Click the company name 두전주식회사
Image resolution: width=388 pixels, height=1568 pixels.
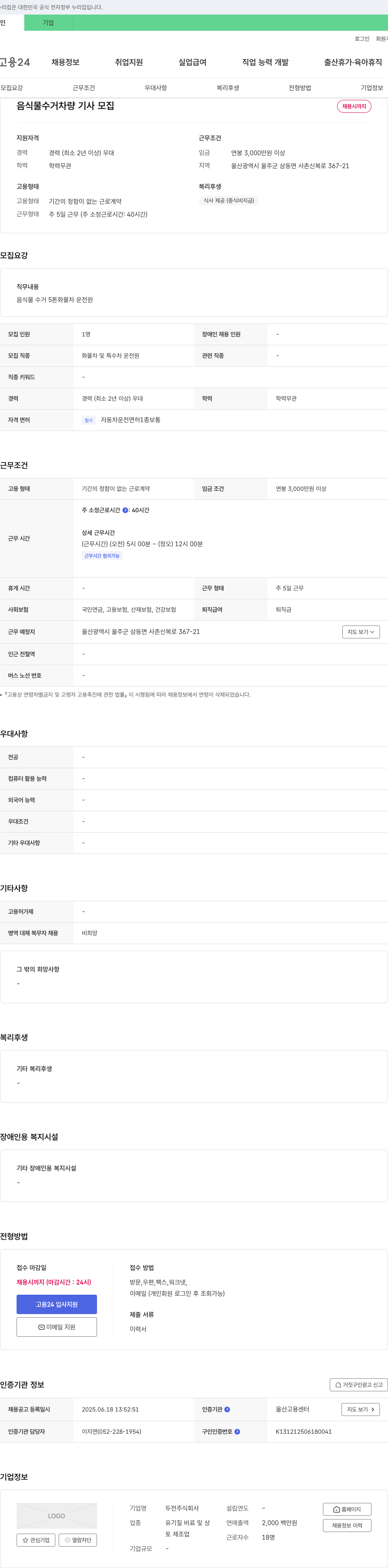click(182, 1508)
